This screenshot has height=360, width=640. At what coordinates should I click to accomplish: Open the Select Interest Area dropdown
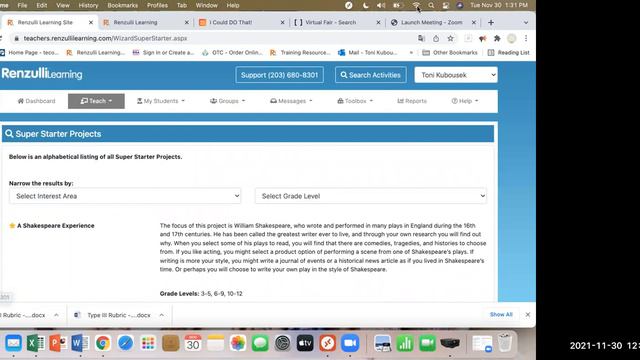(125, 196)
